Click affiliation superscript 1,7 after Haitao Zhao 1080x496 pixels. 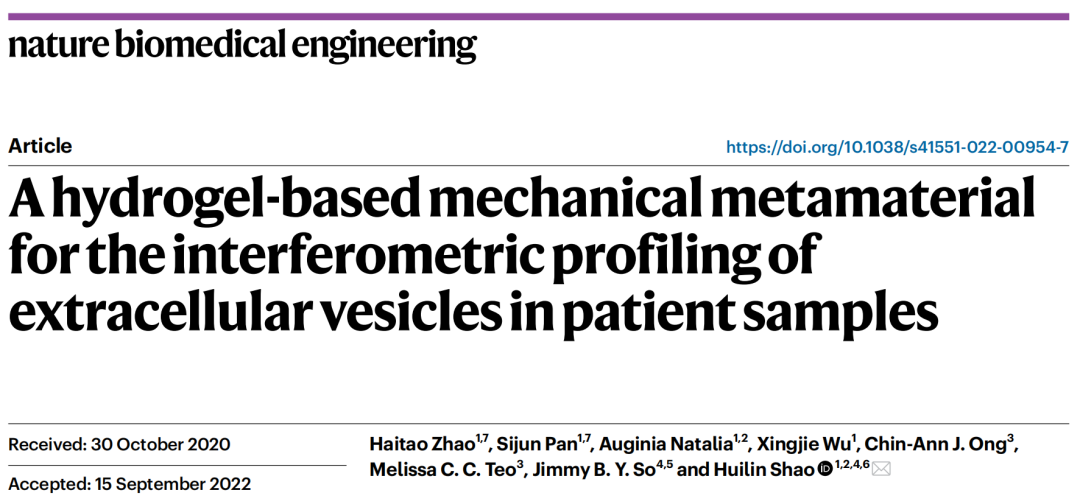(x=482, y=438)
